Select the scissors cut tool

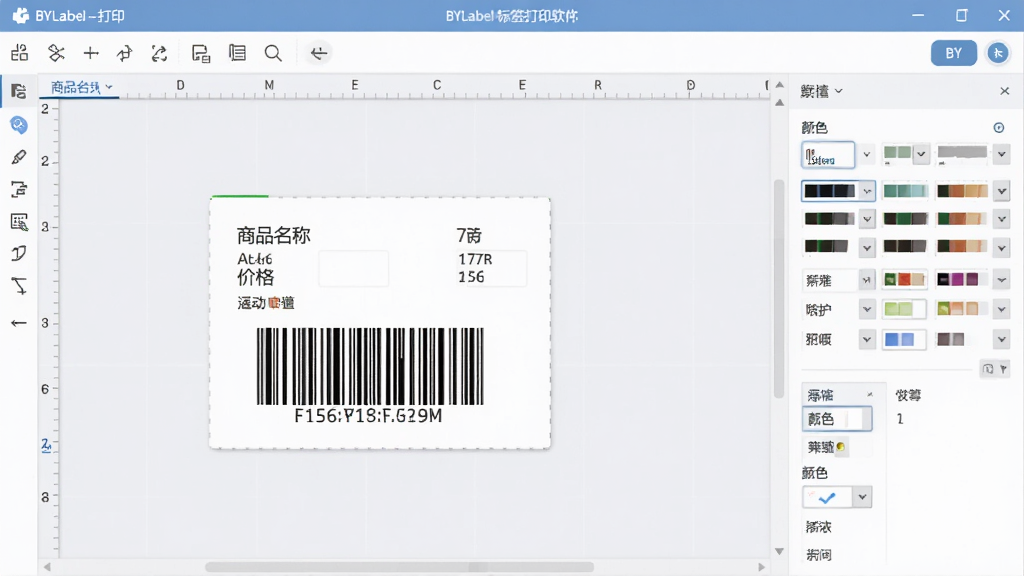[x=56, y=53]
